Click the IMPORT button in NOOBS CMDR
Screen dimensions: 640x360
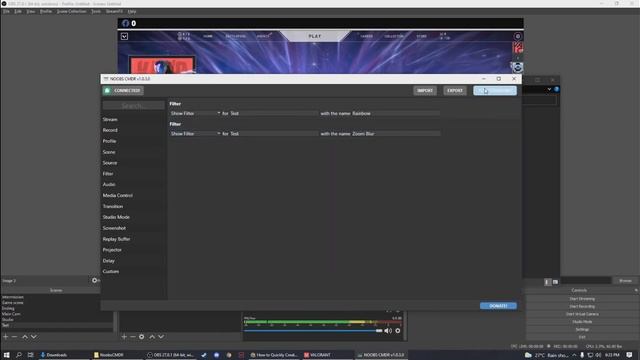click(x=425, y=91)
